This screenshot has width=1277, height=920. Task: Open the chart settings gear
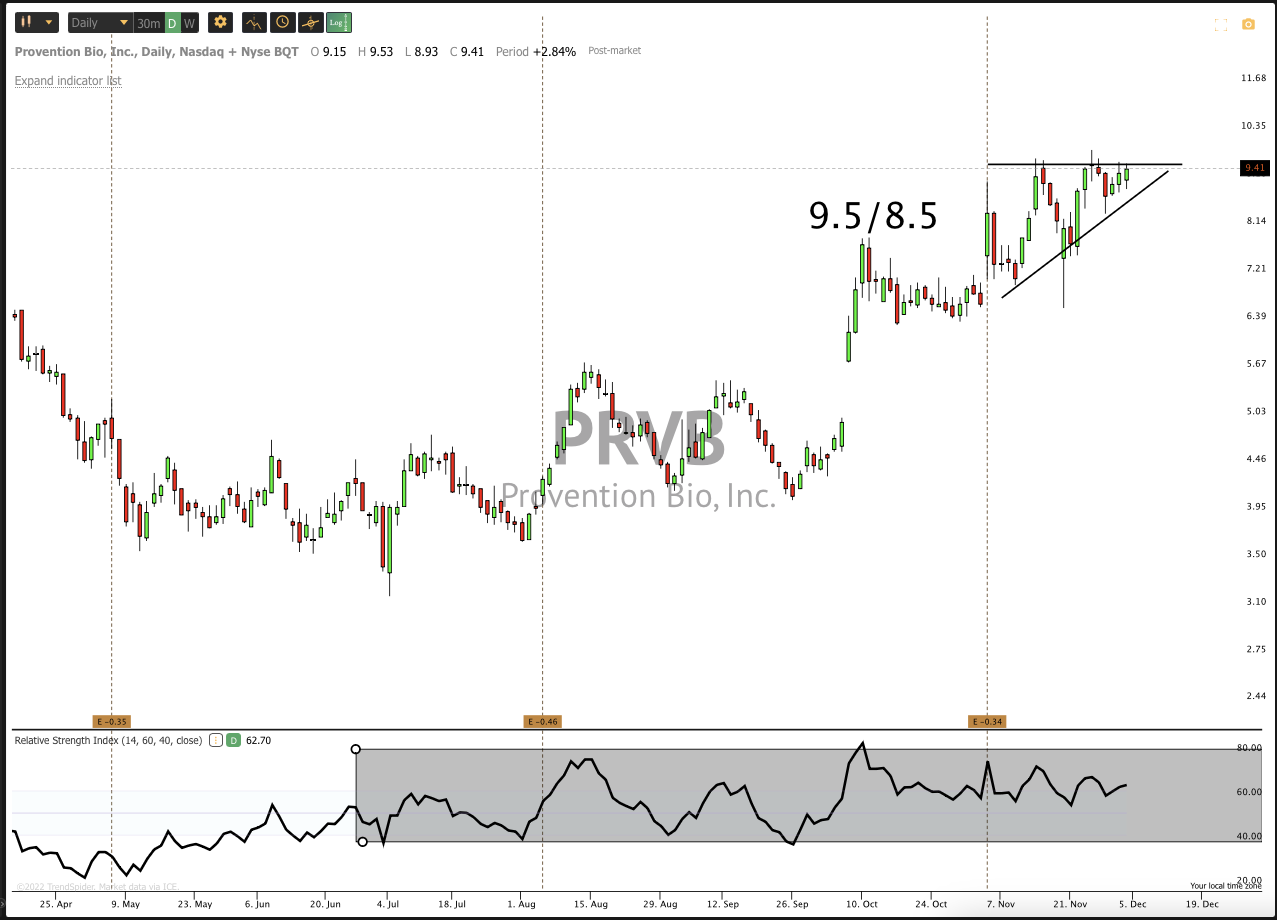click(220, 22)
